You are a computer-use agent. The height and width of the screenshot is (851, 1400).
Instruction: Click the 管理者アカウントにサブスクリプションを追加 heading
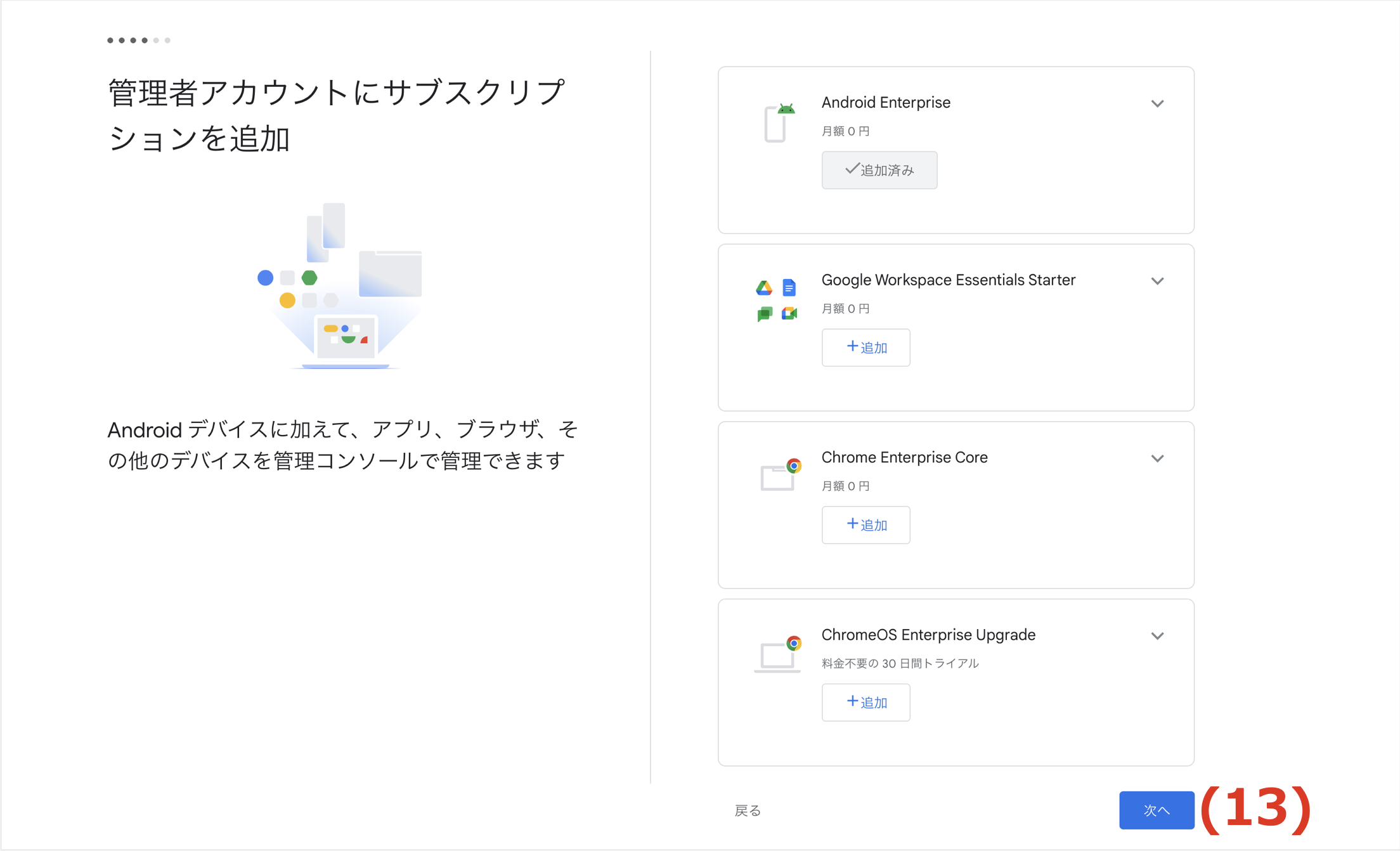point(337,115)
